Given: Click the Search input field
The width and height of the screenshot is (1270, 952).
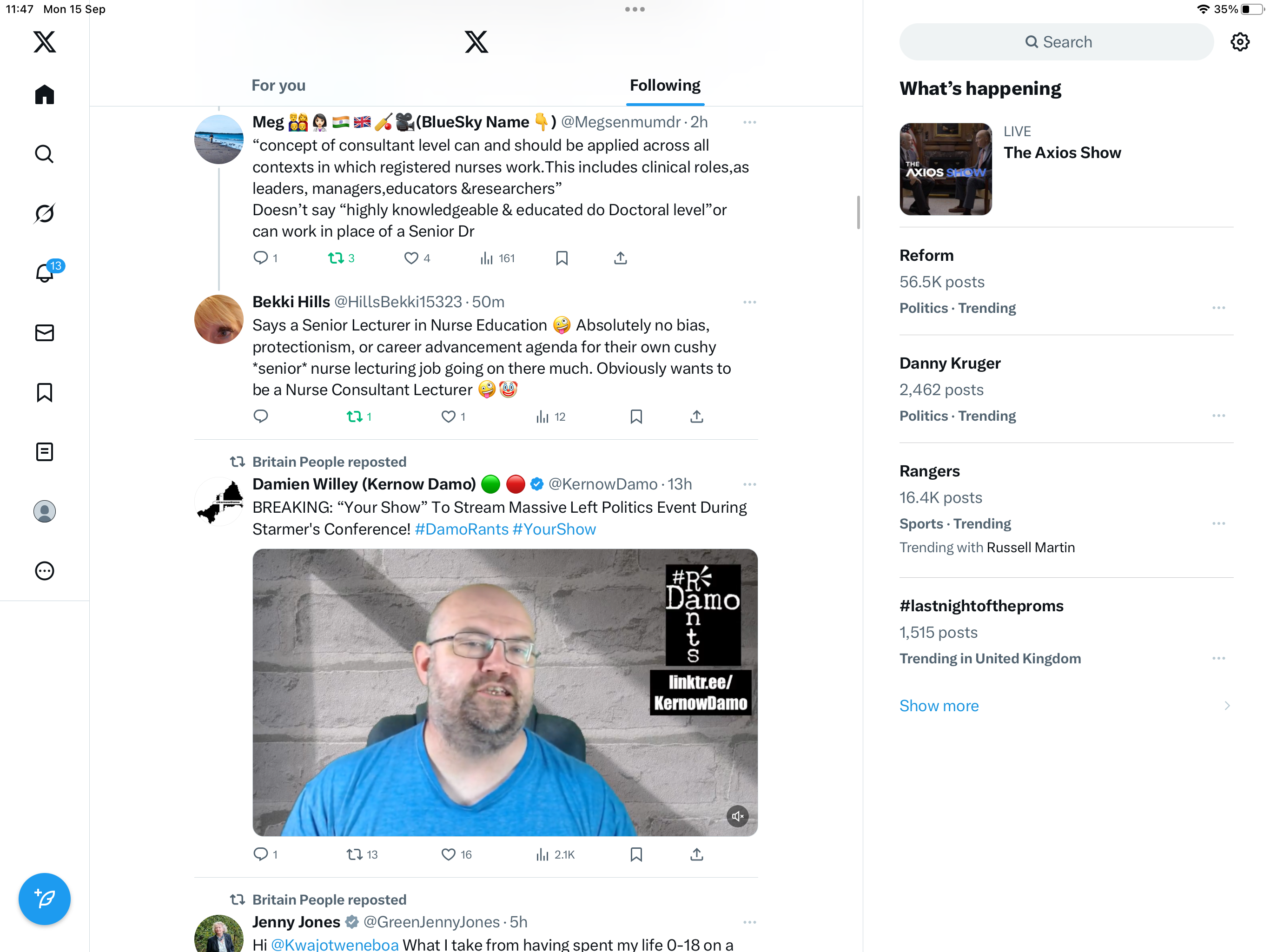Looking at the screenshot, I should [1056, 42].
